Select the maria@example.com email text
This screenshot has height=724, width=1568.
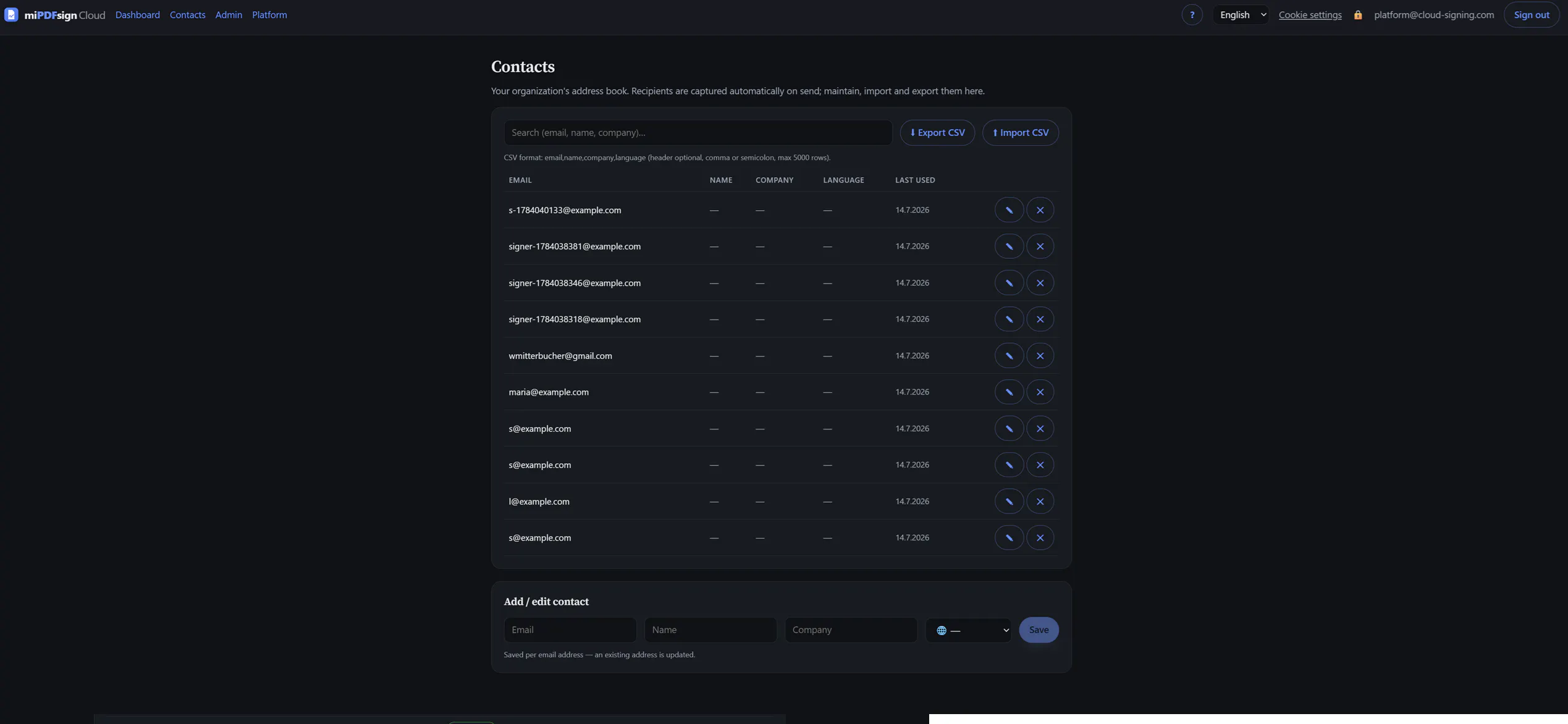549,392
